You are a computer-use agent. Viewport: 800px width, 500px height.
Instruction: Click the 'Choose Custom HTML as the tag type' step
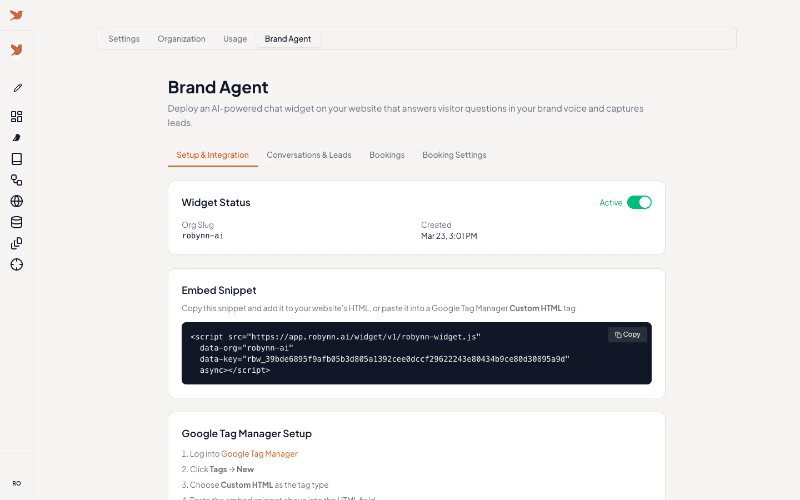pyautogui.click(x=255, y=485)
